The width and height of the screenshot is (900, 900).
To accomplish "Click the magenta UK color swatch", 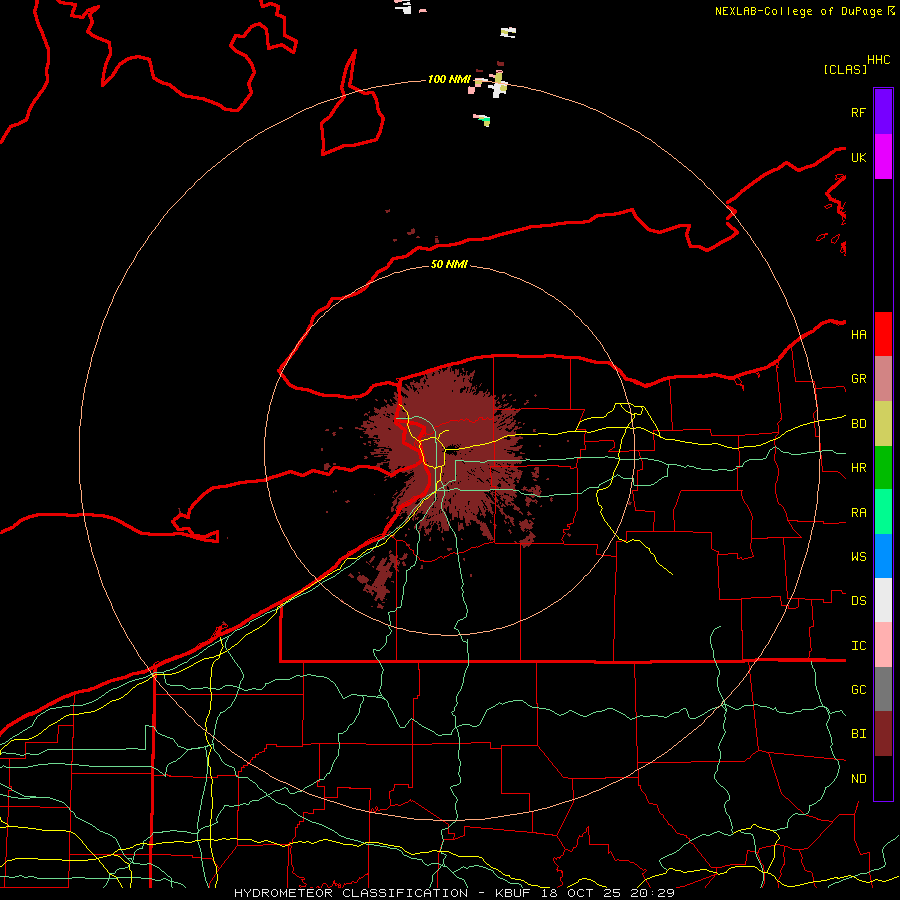I will [883, 157].
